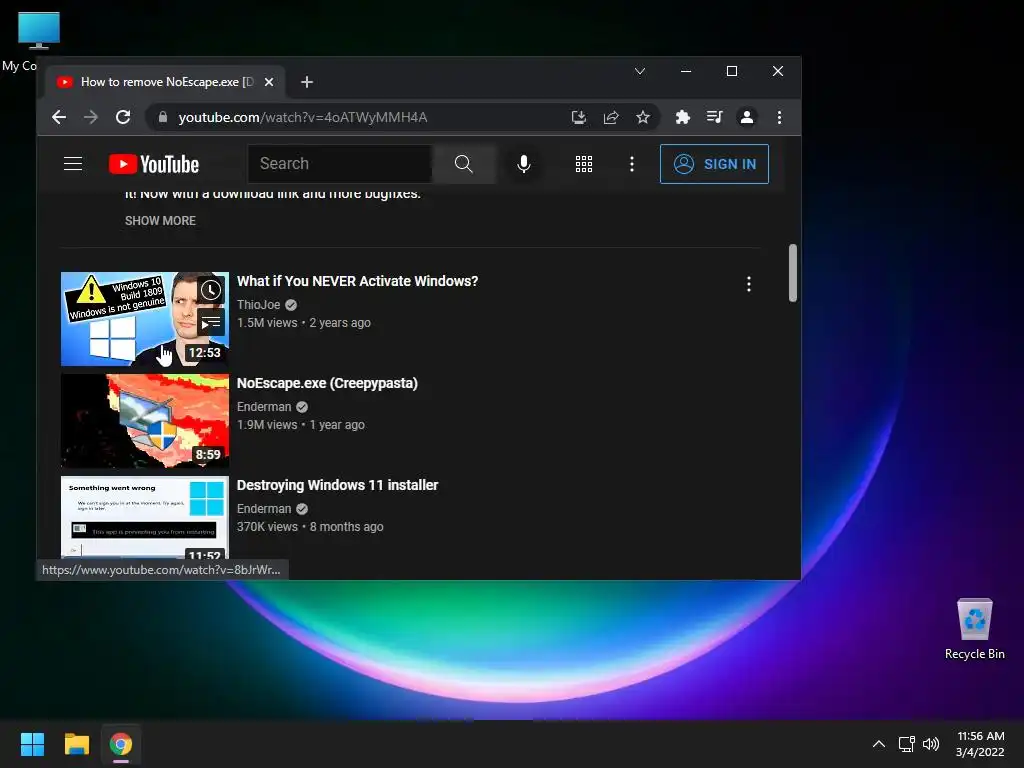Select Recycle Bin desktop icon
This screenshot has width=1024, height=768.
tap(974, 629)
